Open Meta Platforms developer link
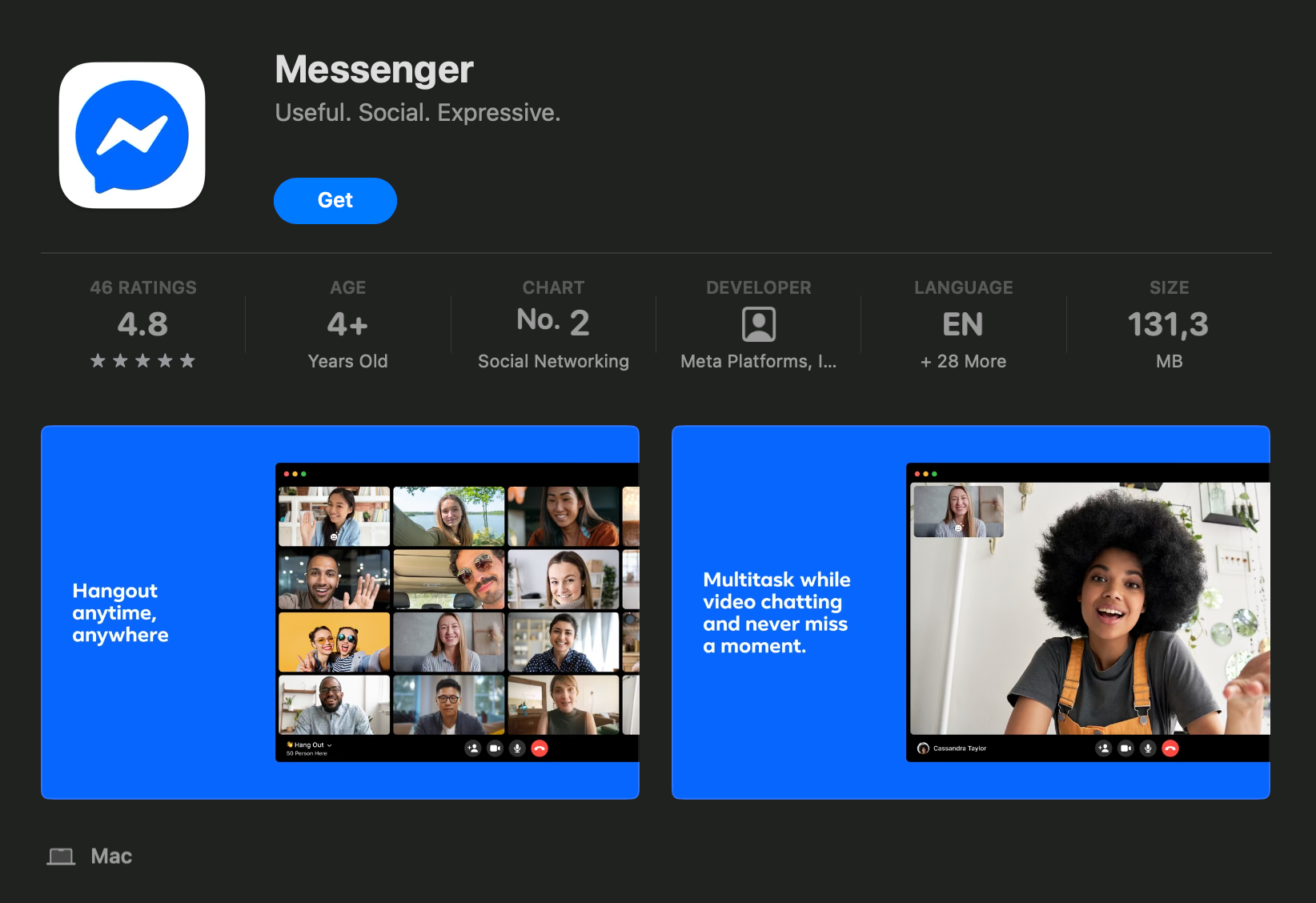 point(758,362)
